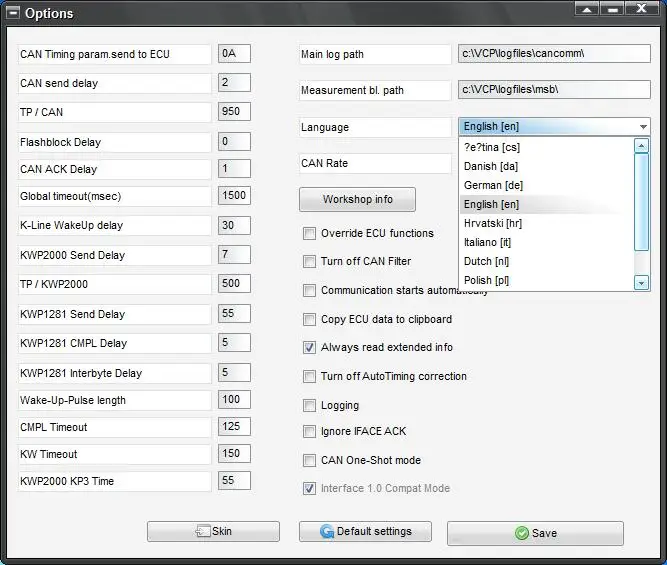The image size is (667, 565).
Task: Roll up window with the arrow icon
Action: [587, 9]
